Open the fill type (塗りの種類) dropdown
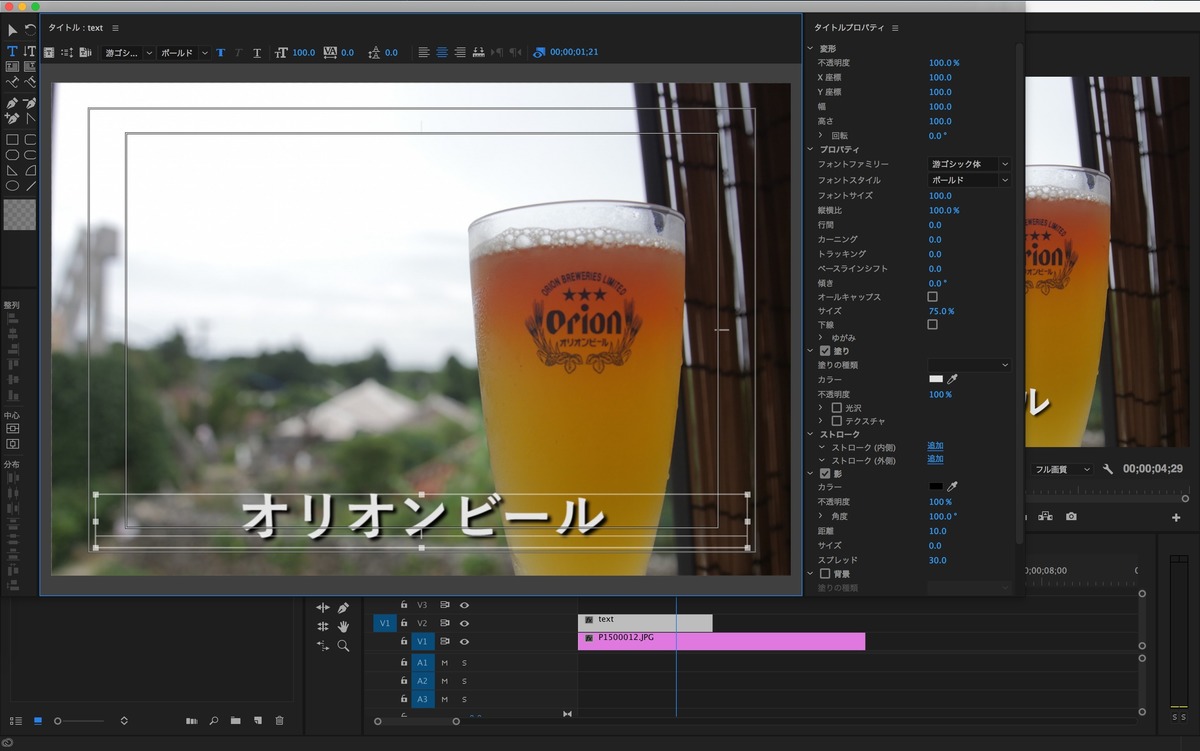This screenshot has height=751, width=1200. [969, 365]
